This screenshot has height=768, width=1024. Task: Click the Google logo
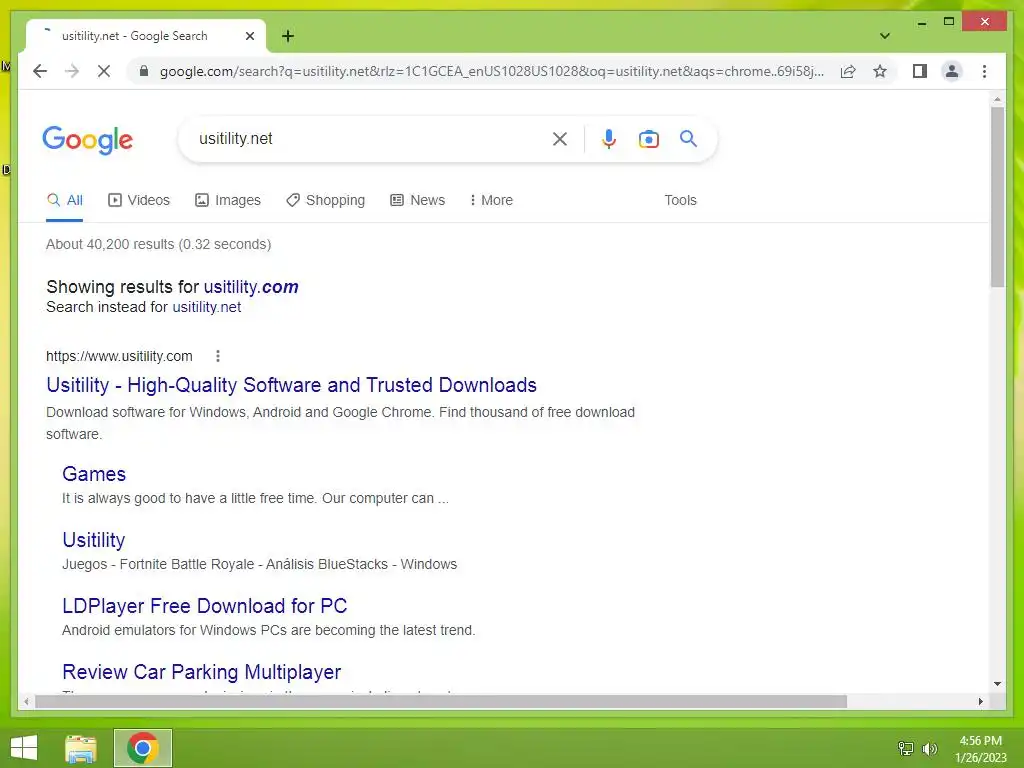pos(88,140)
